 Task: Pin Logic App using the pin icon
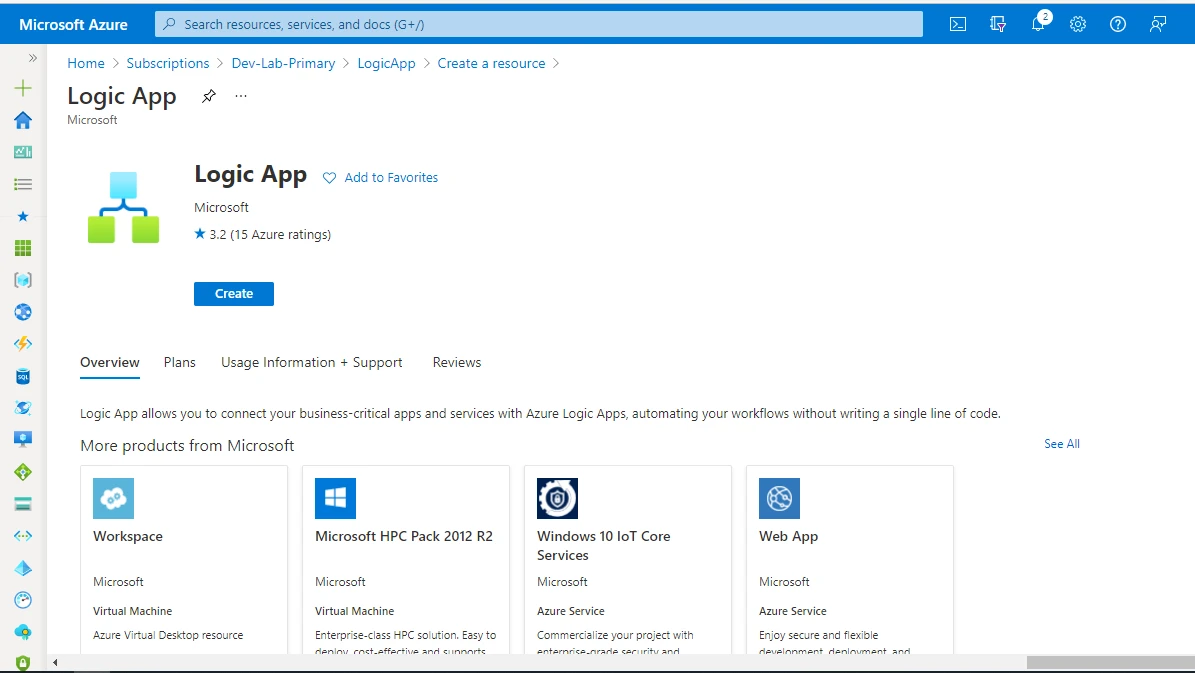[x=209, y=96]
